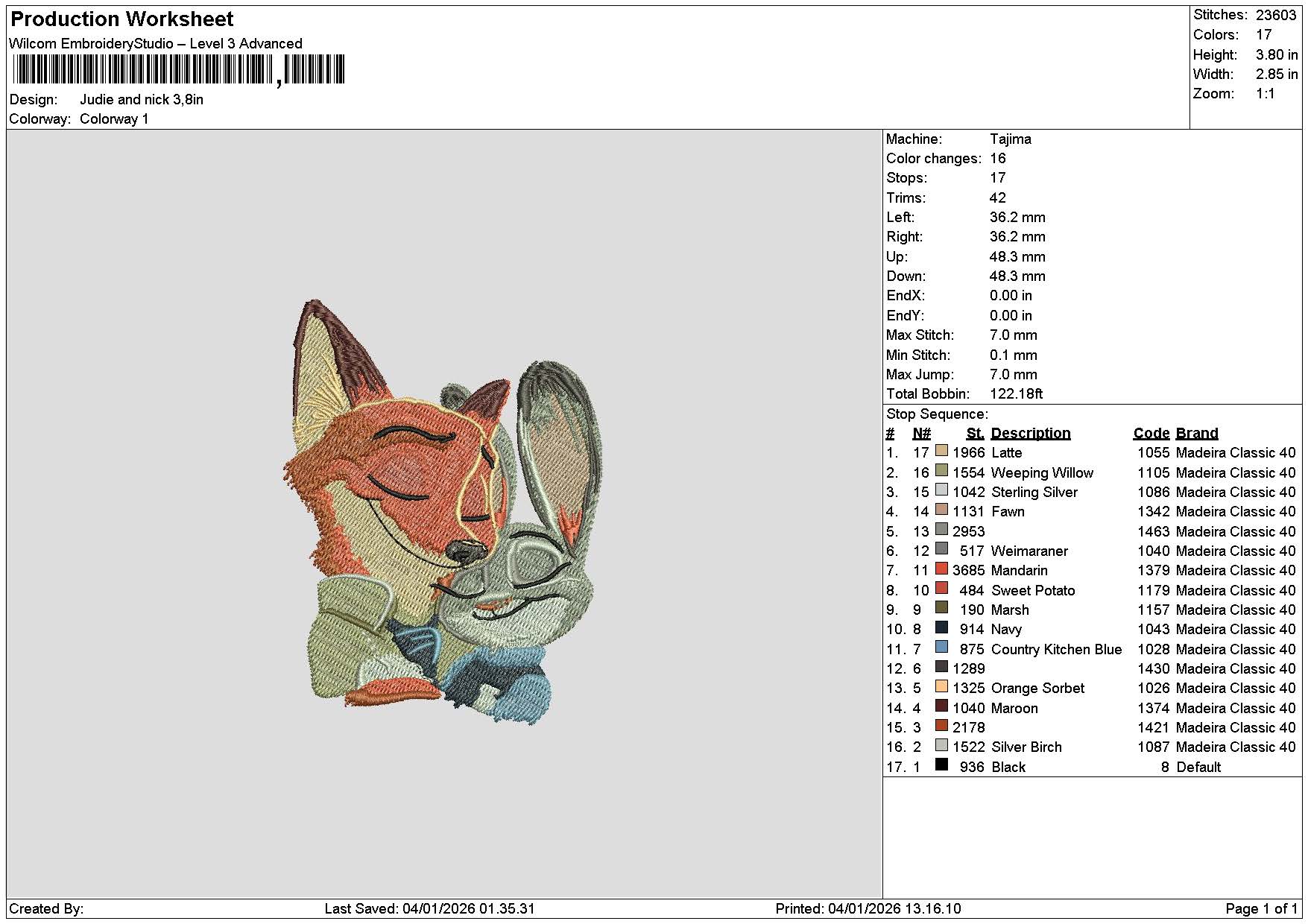Click the barcode under the software name

(x=178, y=70)
